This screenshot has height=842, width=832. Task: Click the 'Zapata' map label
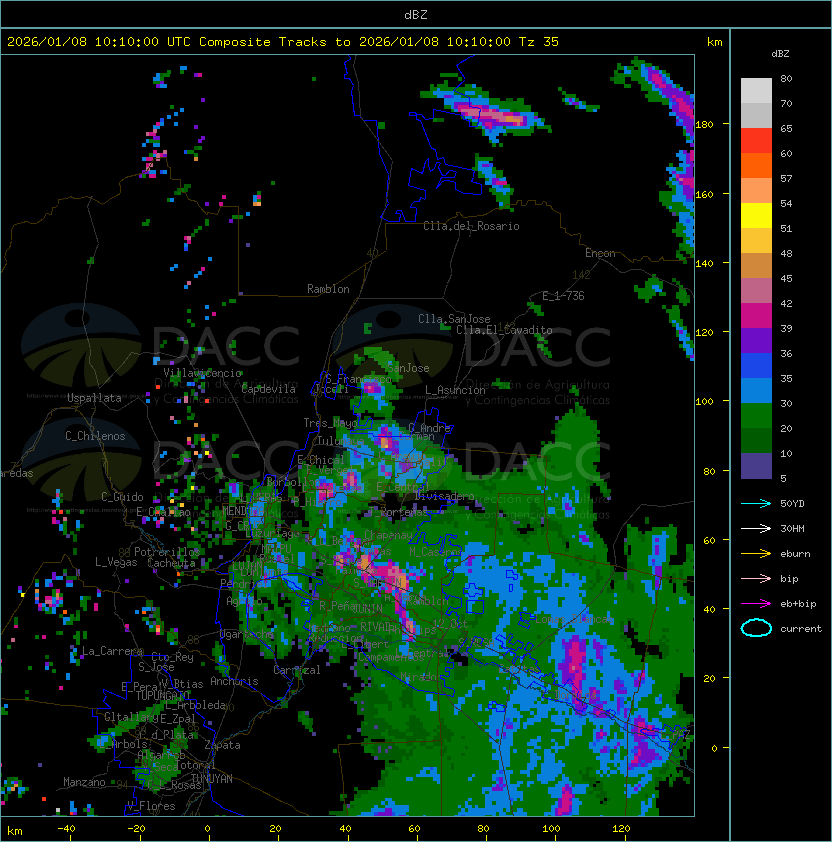[222, 745]
